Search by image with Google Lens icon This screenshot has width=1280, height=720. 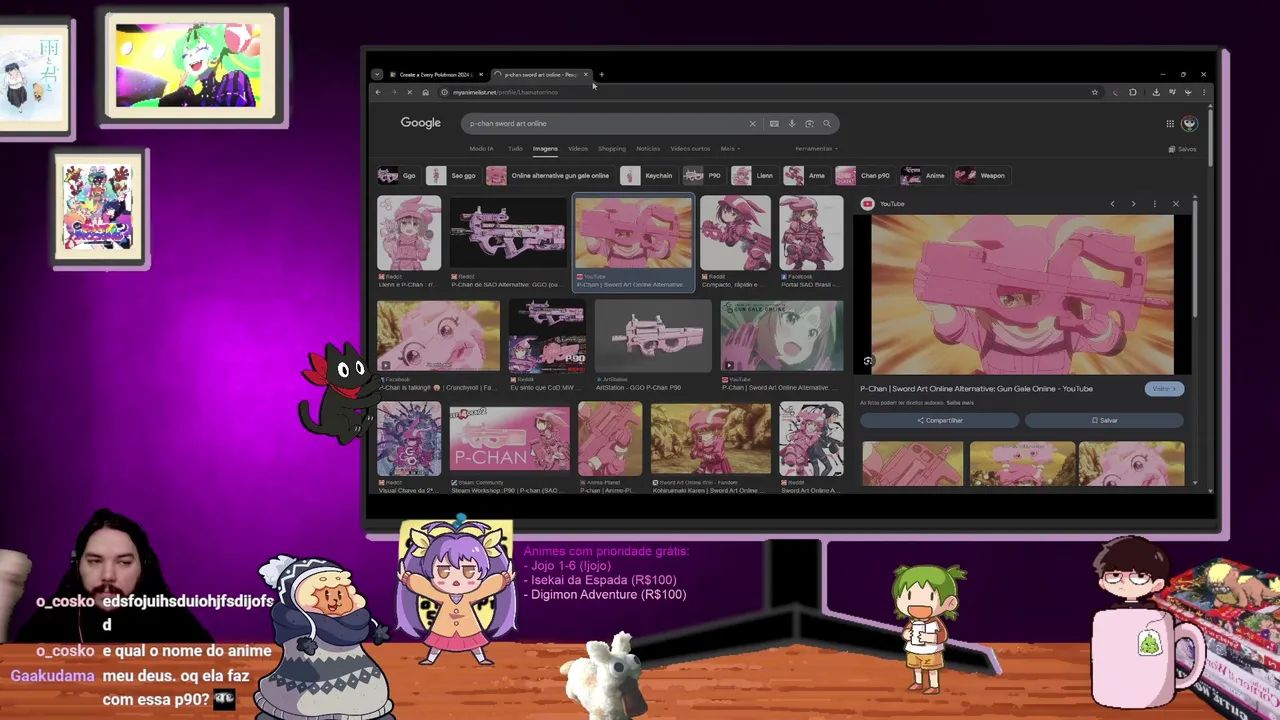809,124
